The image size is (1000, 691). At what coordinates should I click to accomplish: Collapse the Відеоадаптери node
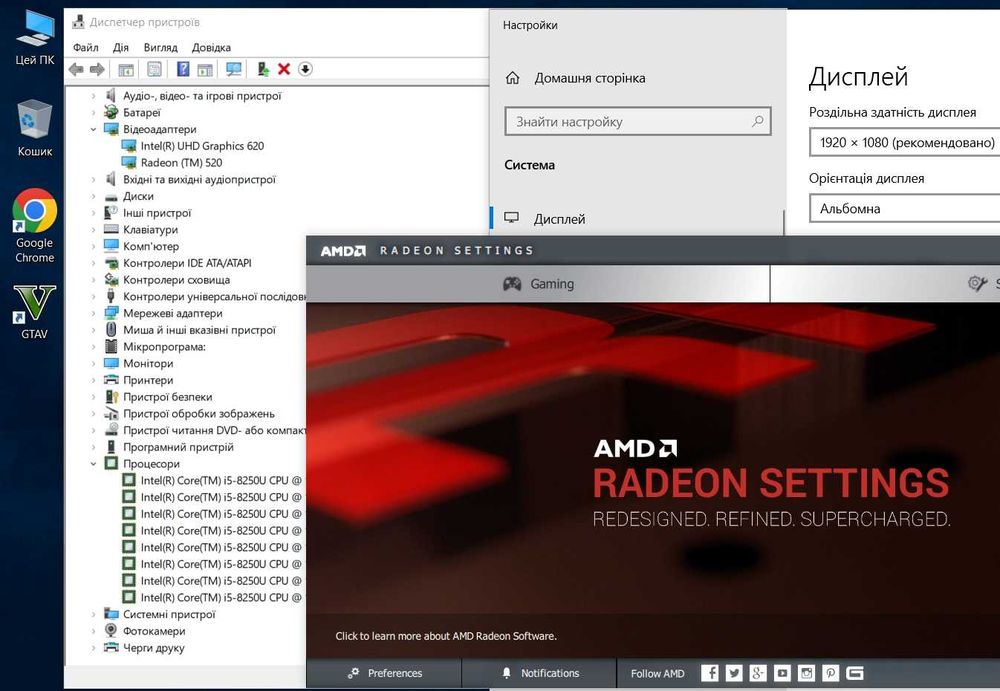coord(94,130)
